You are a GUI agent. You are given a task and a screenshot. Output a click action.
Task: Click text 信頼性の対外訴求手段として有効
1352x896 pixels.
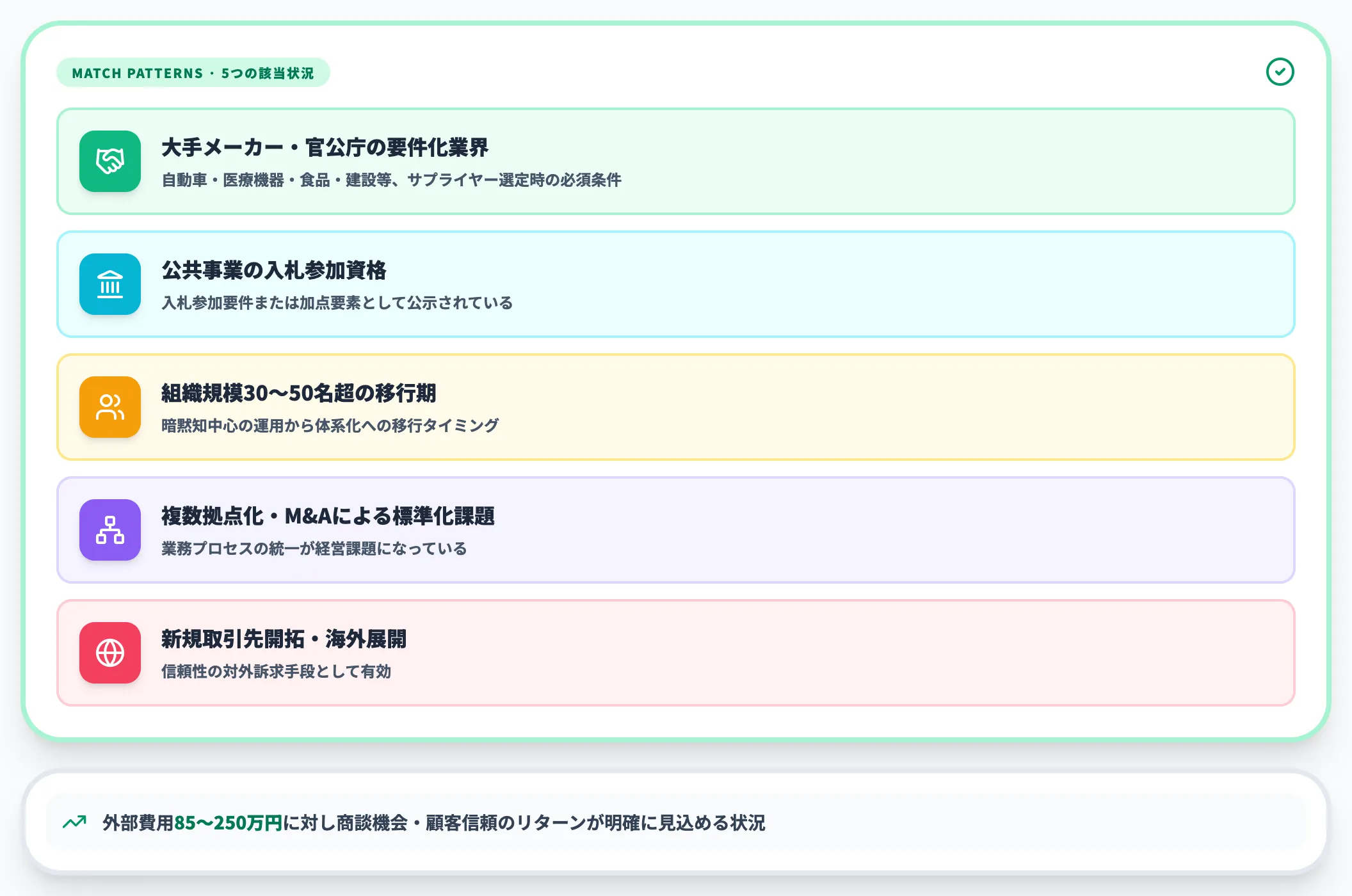[x=277, y=671]
